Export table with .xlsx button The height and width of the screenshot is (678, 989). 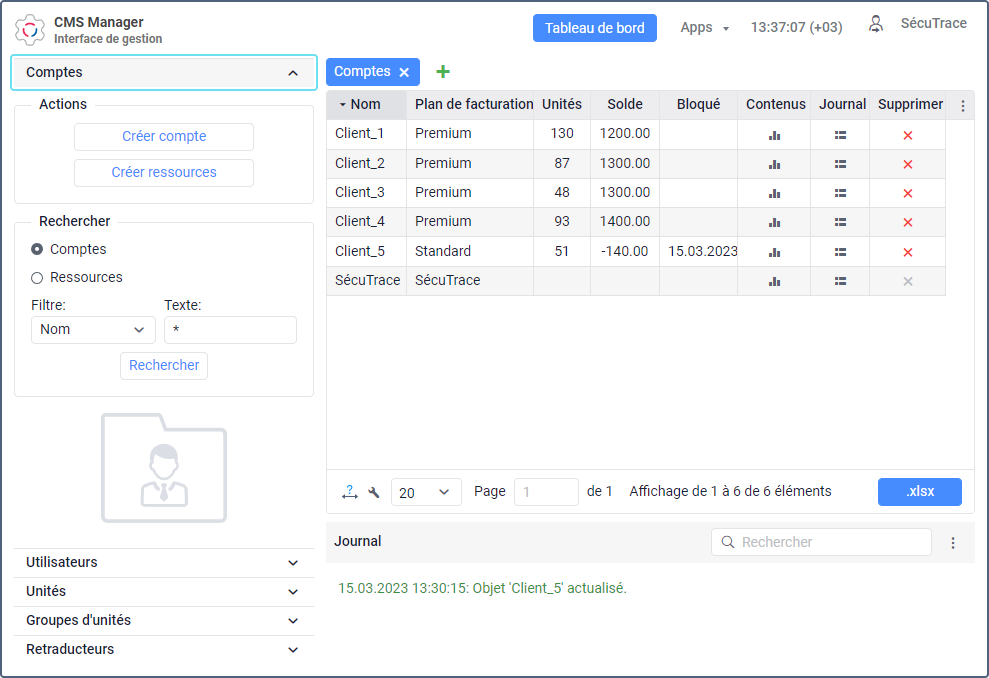(919, 492)
